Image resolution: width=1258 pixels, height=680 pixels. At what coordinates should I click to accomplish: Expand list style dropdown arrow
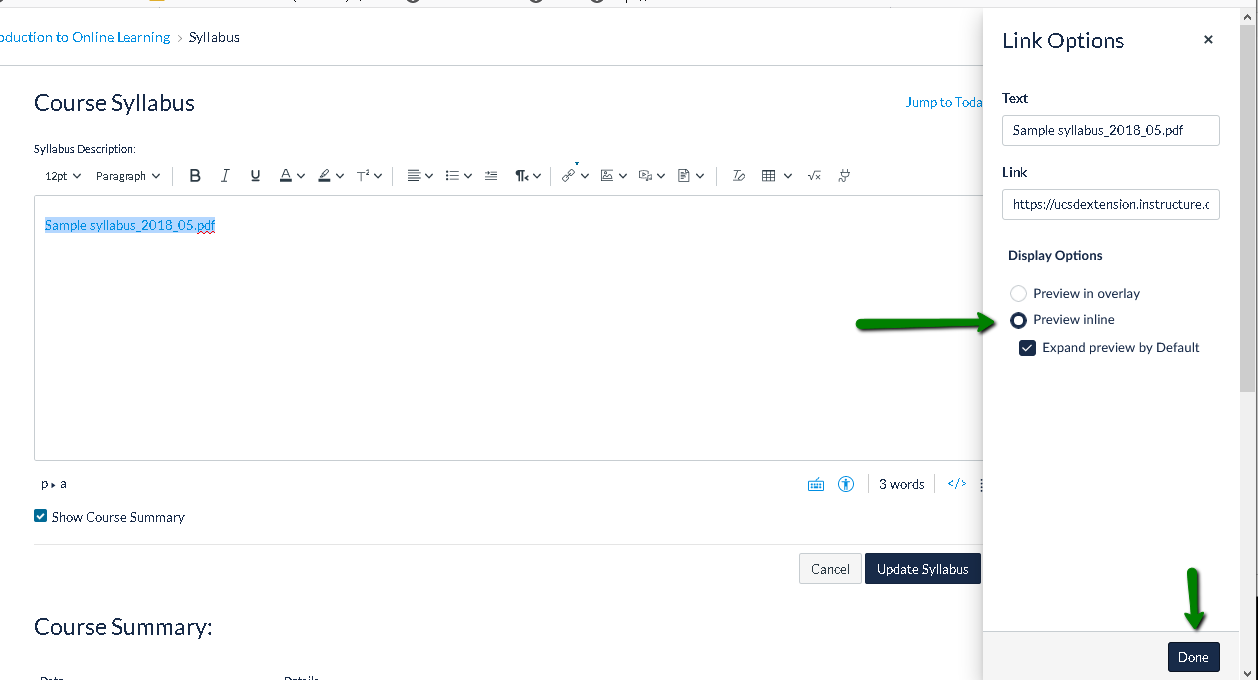[467, 176]
